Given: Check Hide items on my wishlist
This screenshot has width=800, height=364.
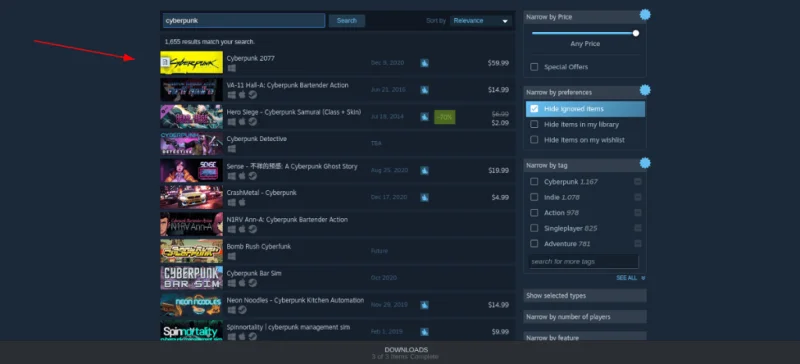Looking at the screenshot, I should coord(534,139).
